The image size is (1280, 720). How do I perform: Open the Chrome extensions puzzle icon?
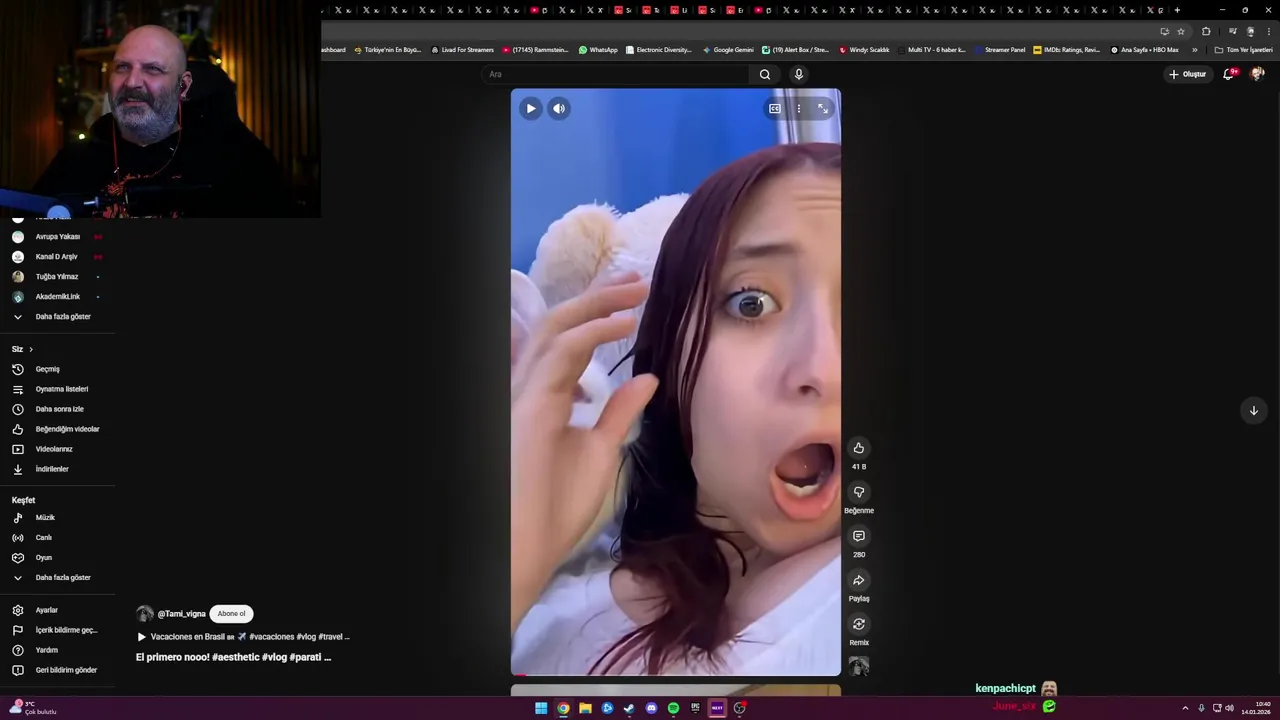1206,31
